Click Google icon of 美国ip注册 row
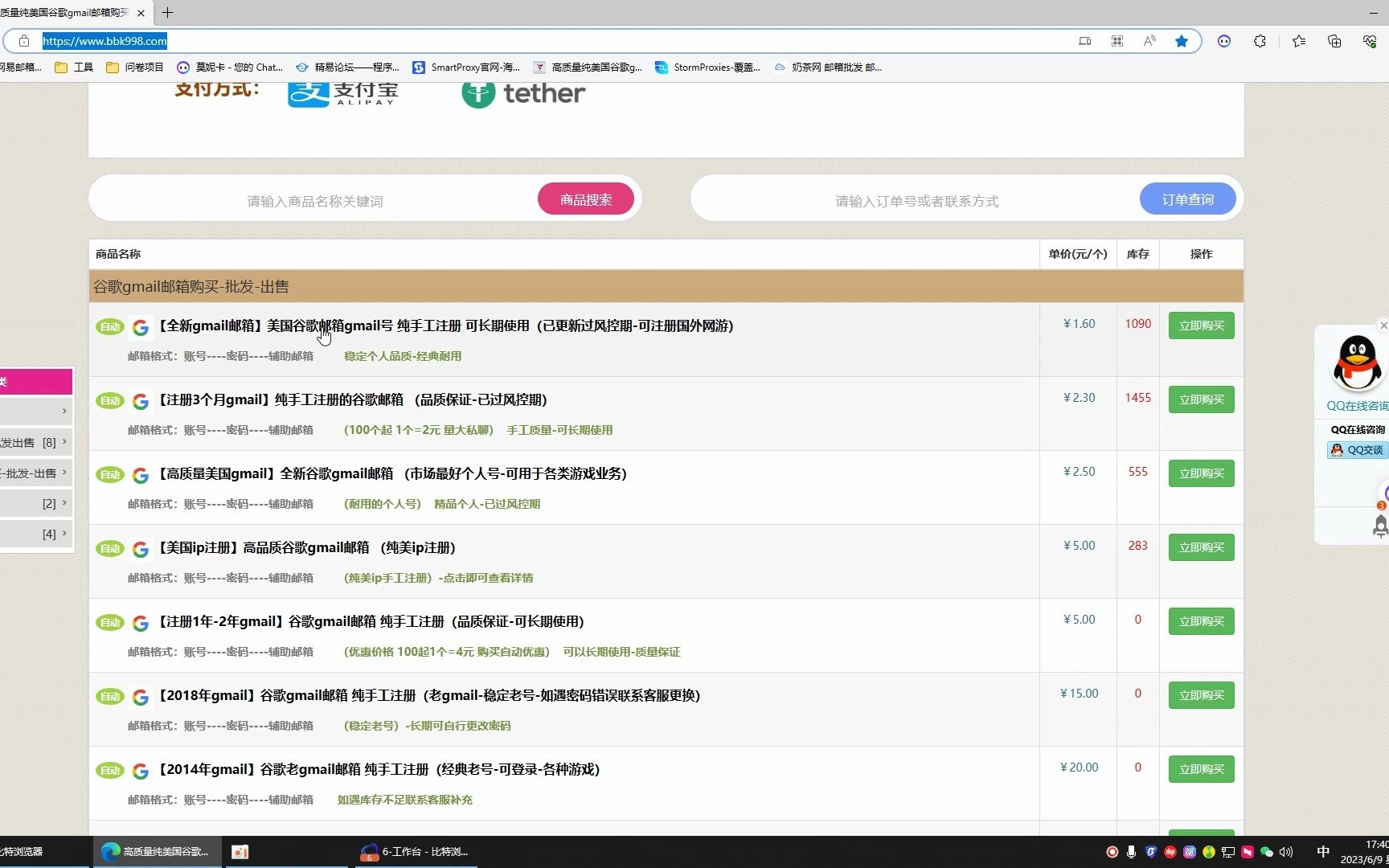The height and width of the screenshot is (868, 1389). [x=141, y=549]
